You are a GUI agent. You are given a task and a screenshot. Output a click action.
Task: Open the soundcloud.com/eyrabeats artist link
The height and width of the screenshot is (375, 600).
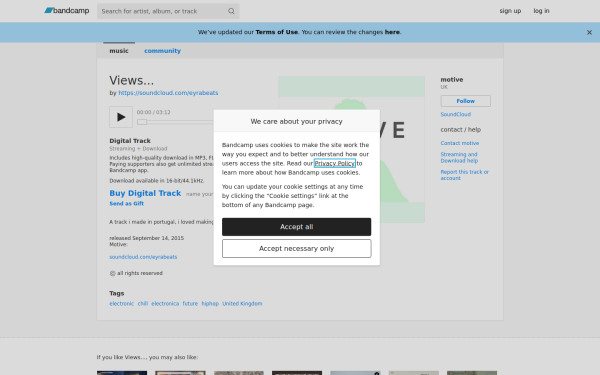(x=168, y=93)
